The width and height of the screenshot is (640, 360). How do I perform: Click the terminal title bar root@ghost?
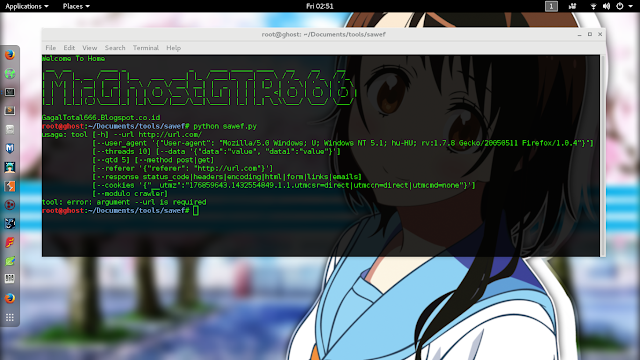click(x=323, y=34)
